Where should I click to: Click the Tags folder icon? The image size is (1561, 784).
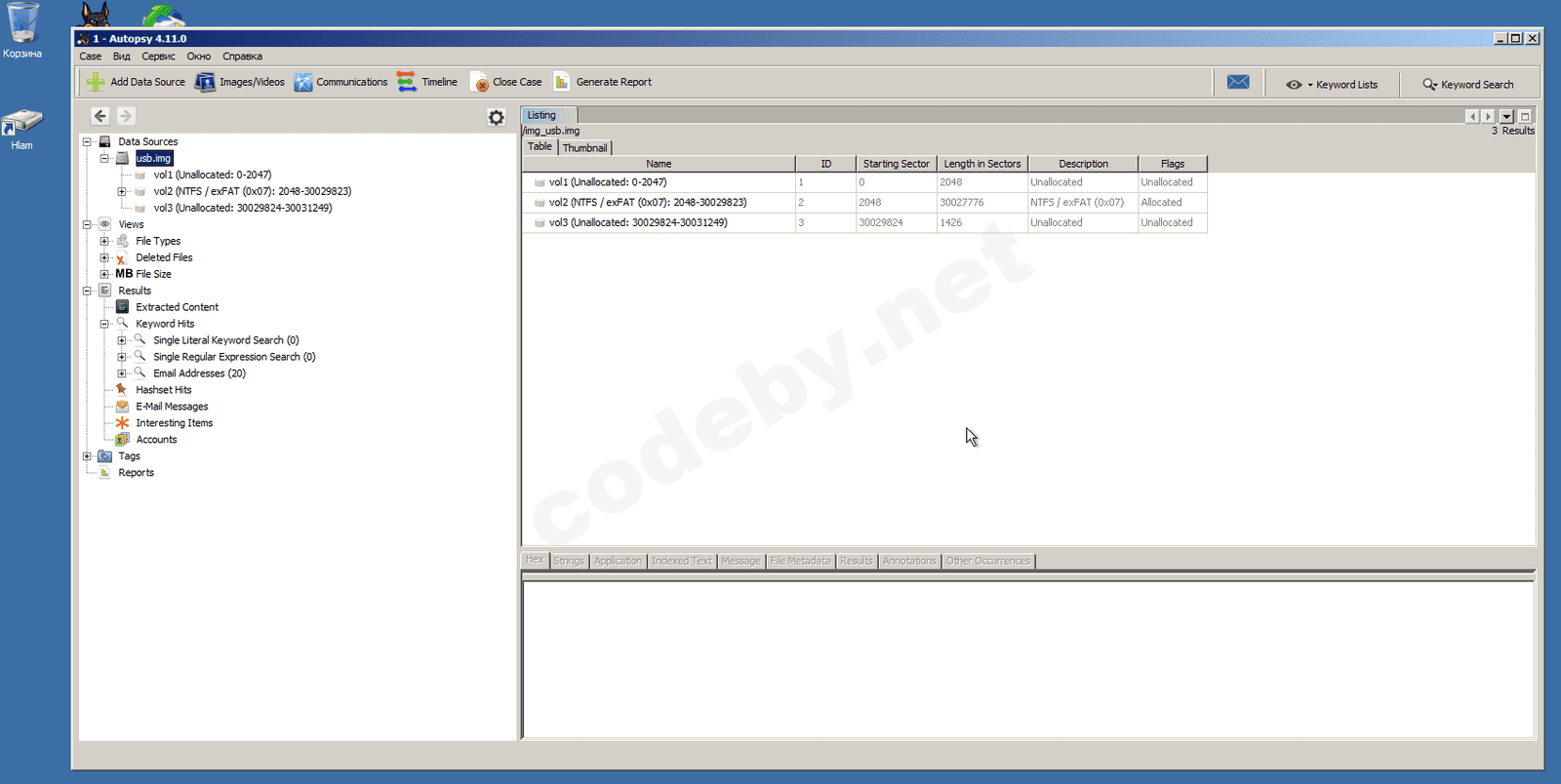(x=104, y=456)
